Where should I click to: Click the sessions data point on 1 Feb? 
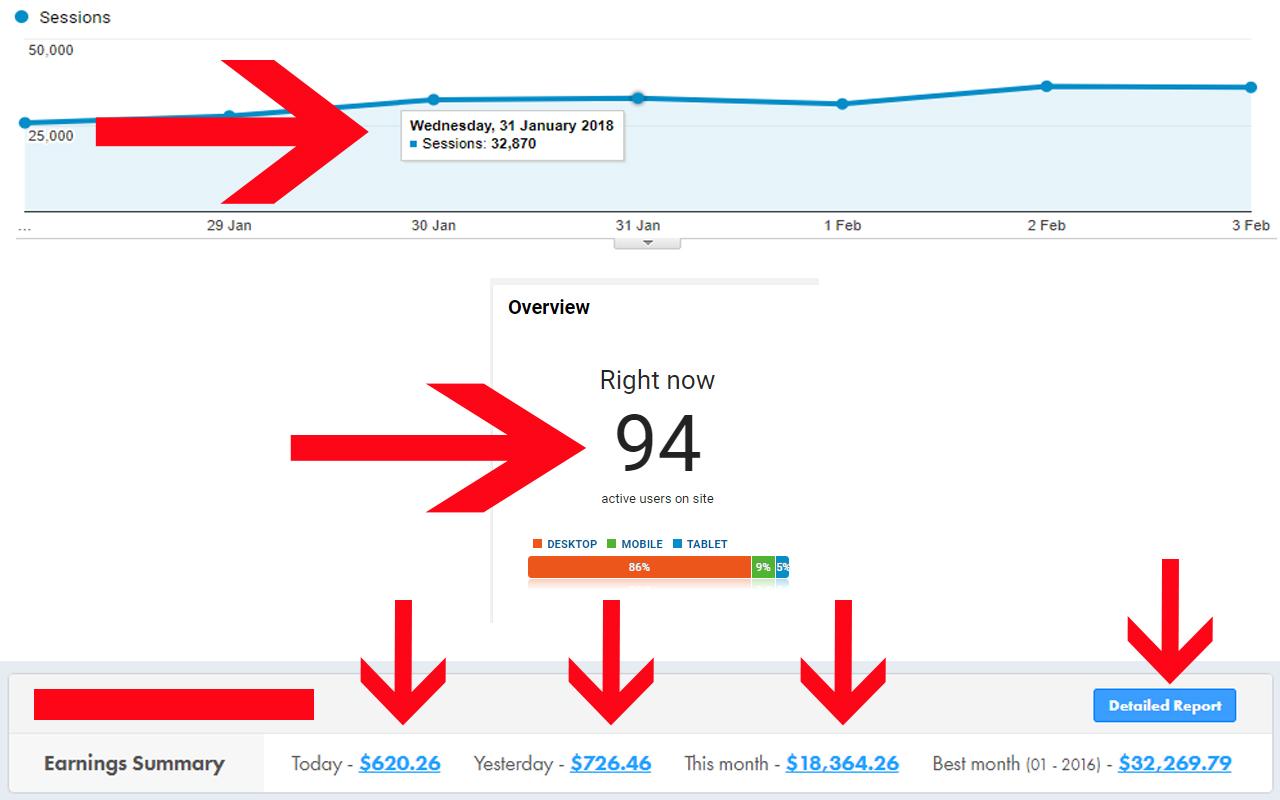click(x=842, y=103)
